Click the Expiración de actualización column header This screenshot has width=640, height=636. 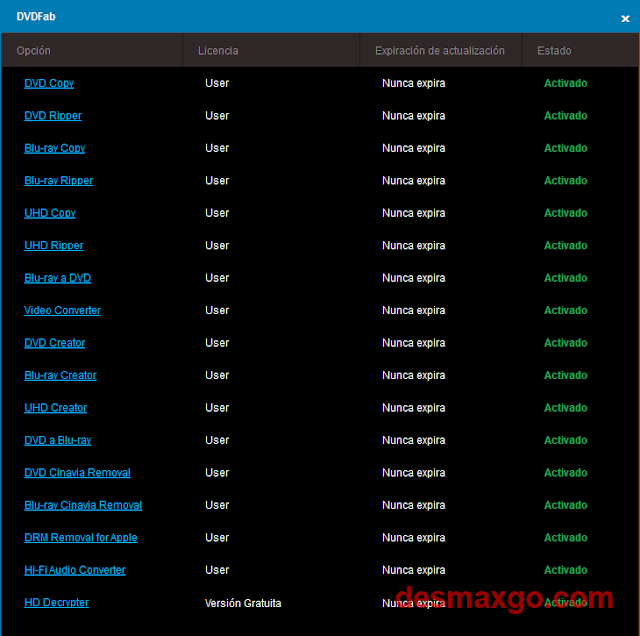click(440, 51)
